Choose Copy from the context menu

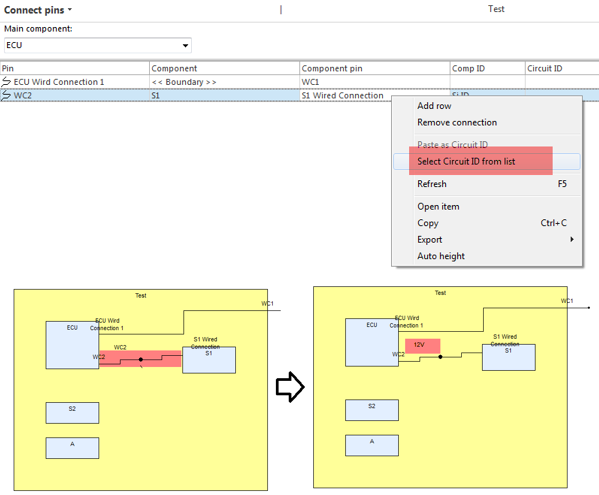pyautogui.click(x=487, y=223)
